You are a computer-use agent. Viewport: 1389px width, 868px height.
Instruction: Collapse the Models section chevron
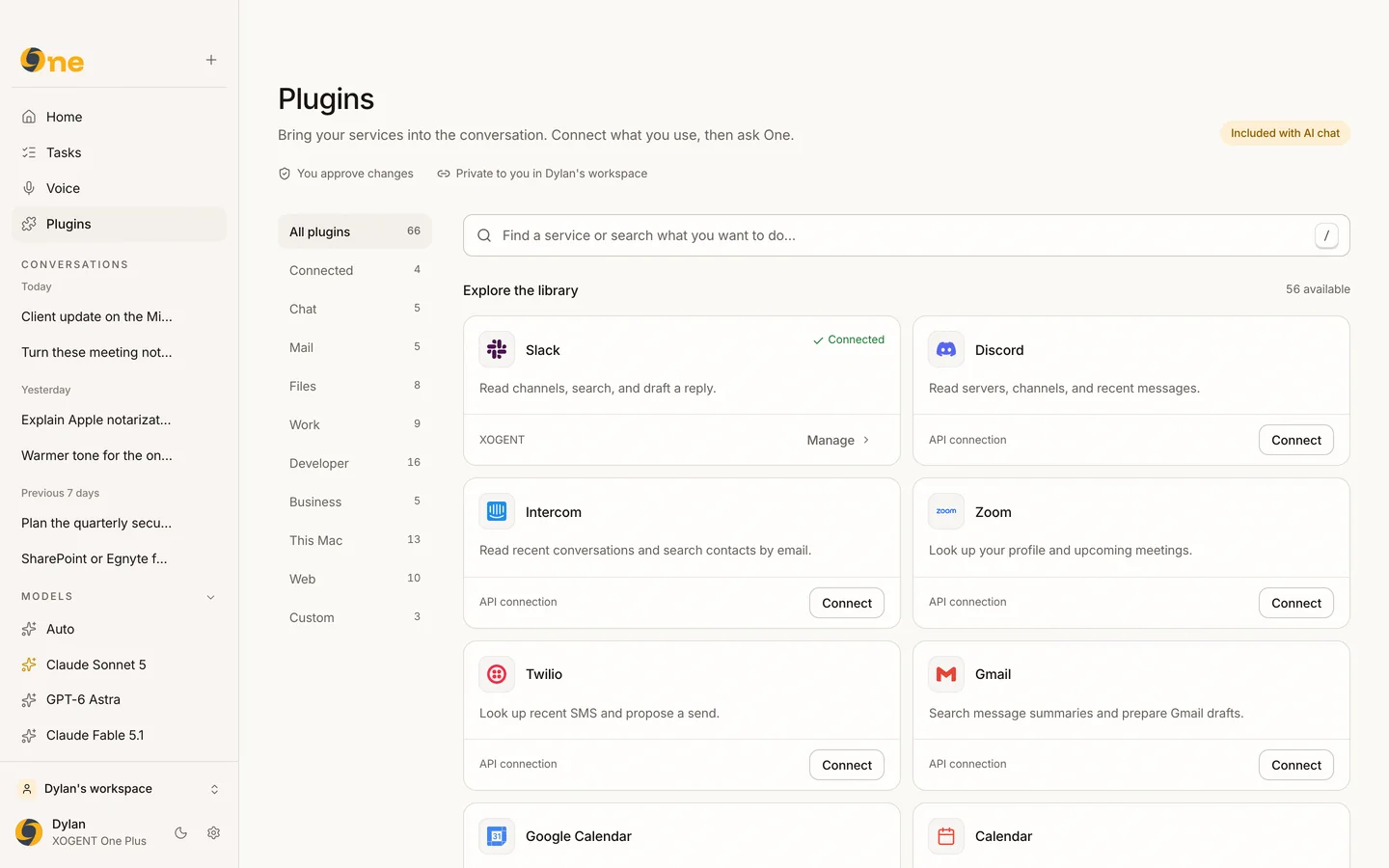[211, 597]
